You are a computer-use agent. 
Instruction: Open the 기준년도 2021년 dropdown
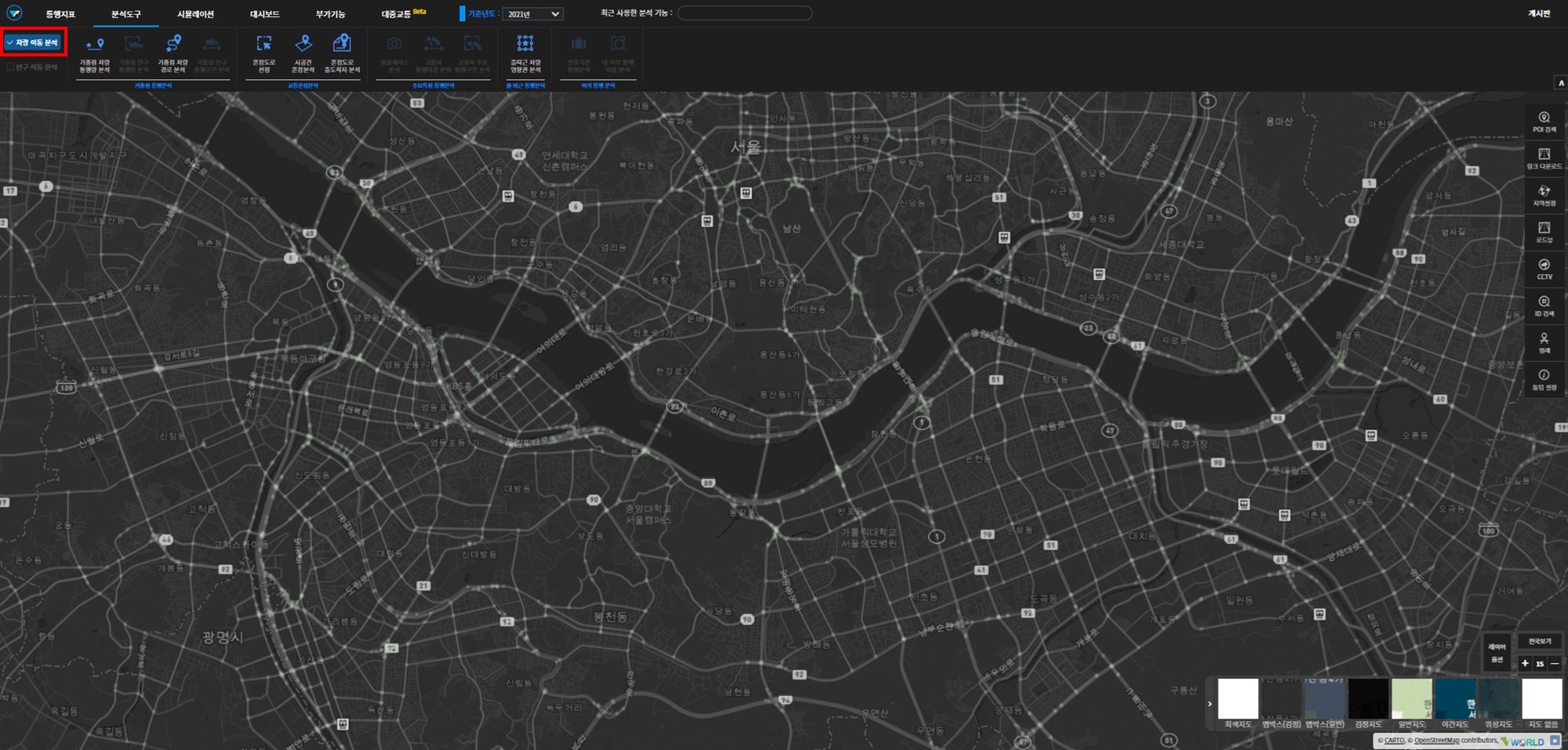(533, 14)
